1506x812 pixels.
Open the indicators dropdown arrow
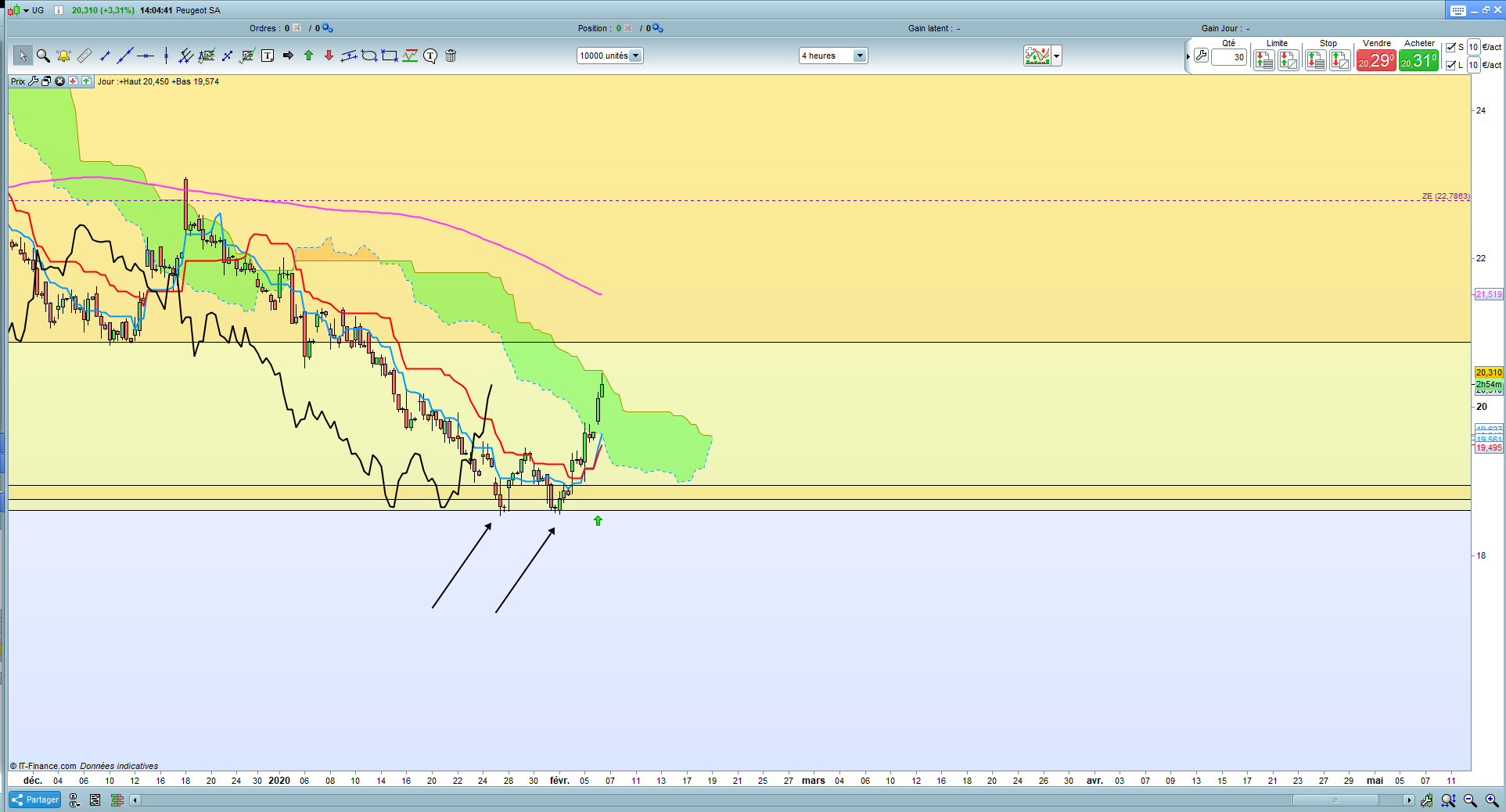tap(1056, 56)
